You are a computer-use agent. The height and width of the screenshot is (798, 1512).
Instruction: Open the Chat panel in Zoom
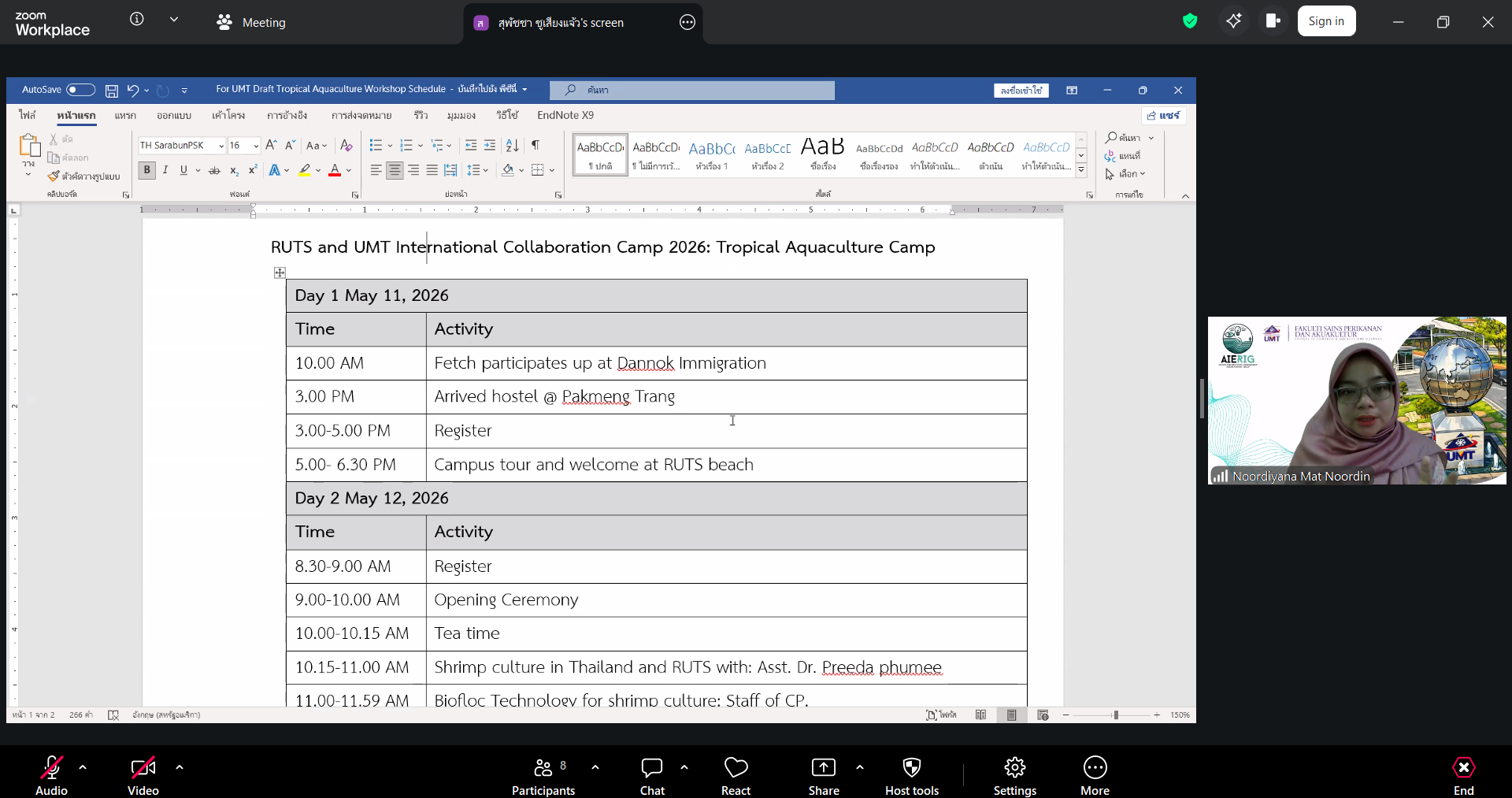(x=652, y=776)
